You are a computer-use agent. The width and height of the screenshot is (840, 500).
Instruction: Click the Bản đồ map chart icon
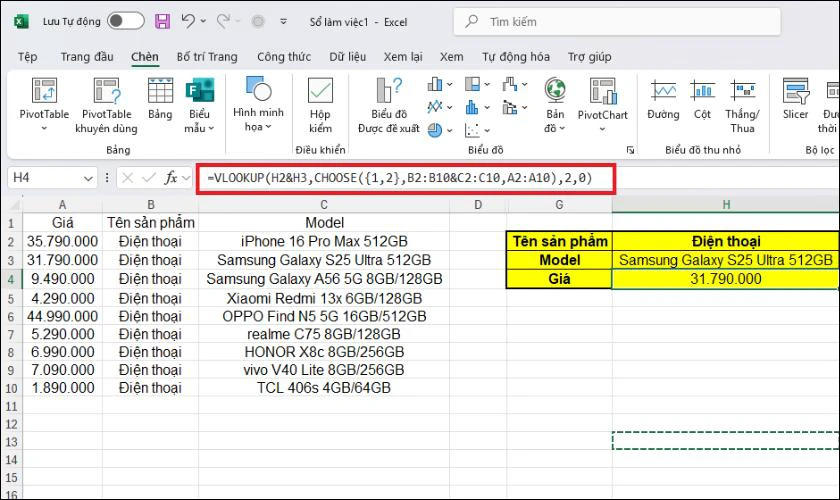click(x=555, y=90)
